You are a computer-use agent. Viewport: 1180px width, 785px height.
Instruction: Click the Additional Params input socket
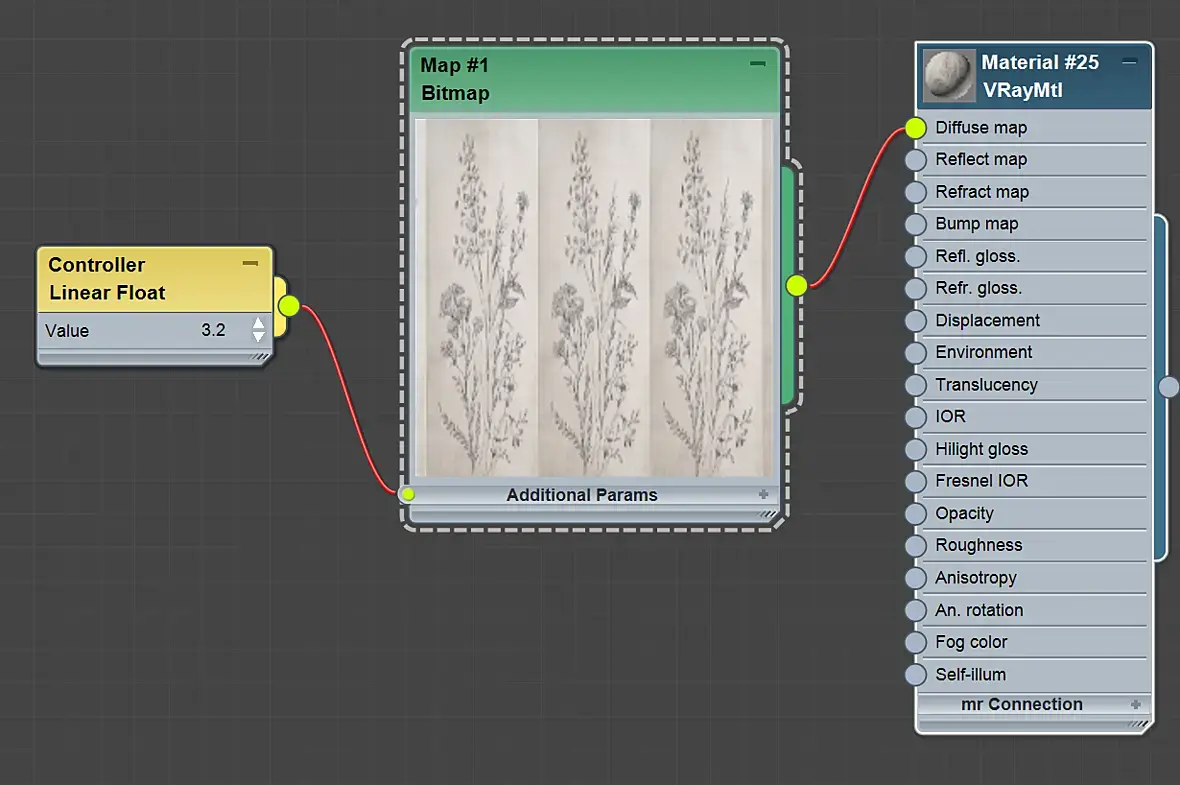pyautogui.click(x=408, y=494)
